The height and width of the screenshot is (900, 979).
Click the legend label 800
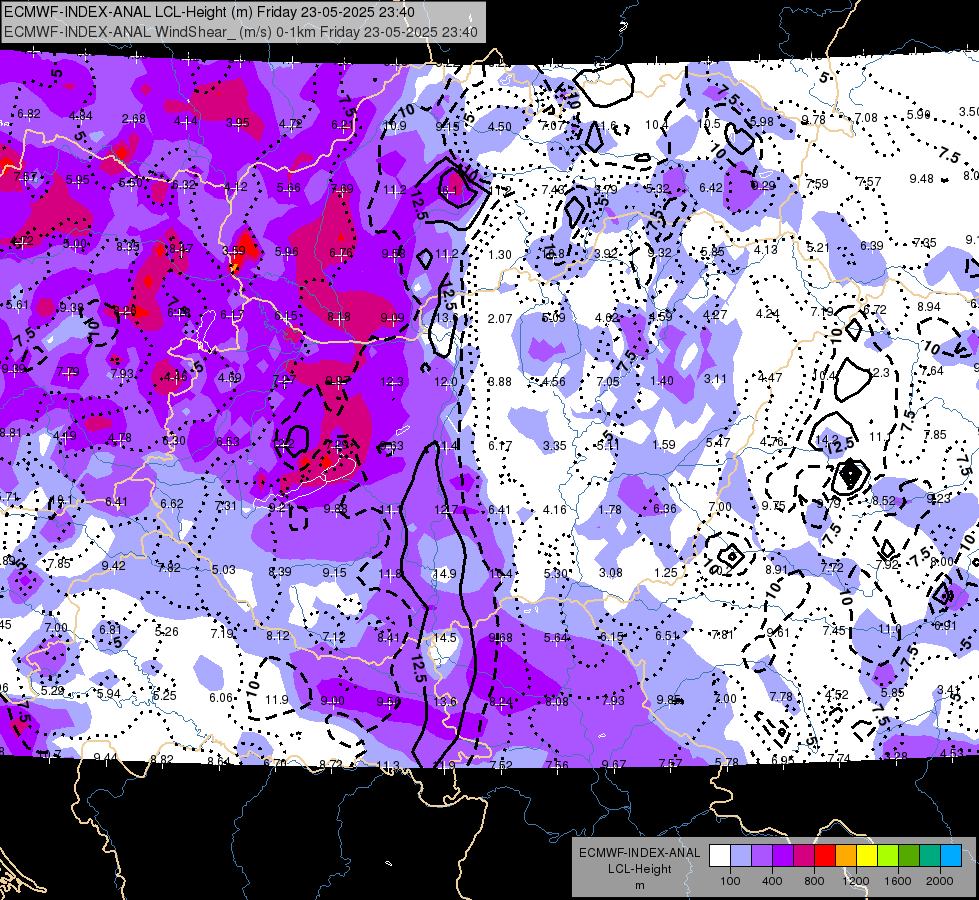tap(814, 881)
